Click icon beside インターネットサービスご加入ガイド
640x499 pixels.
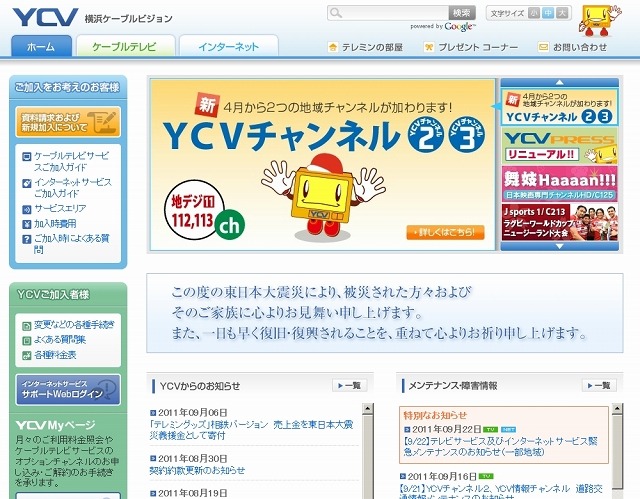tap(27, 183)
